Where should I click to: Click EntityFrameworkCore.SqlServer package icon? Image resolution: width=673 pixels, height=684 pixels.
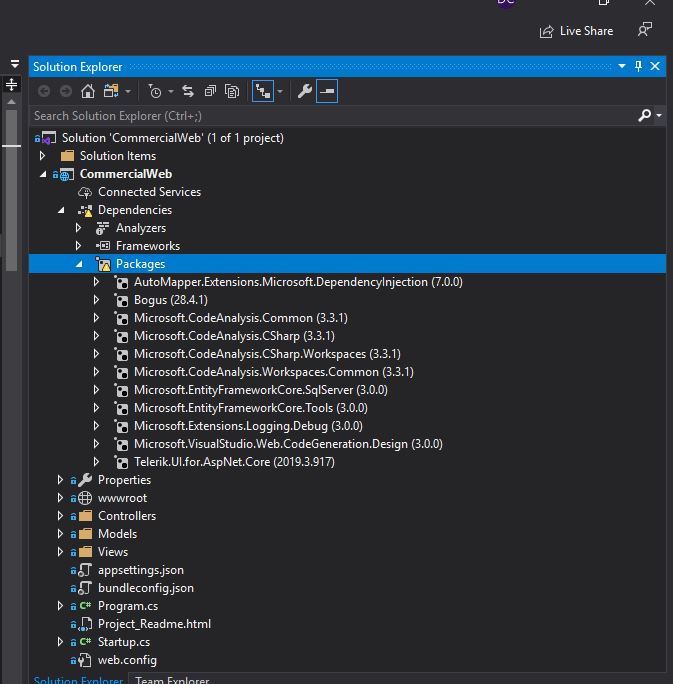click(x=121, y=390)
